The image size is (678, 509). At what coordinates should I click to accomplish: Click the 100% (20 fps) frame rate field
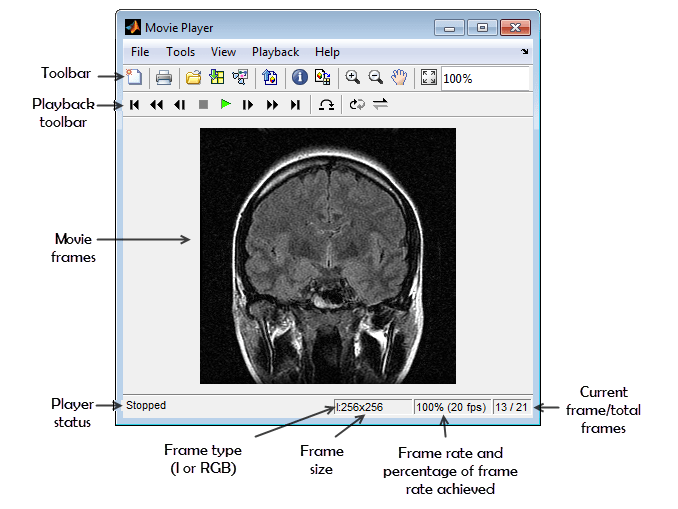tap(452, 407)
